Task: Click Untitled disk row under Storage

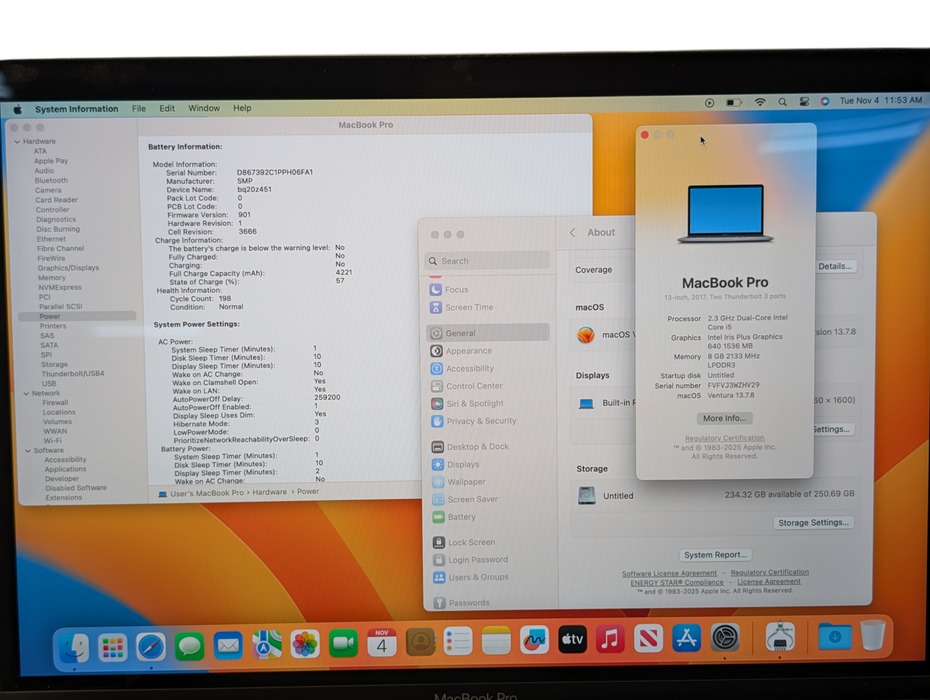Action: pyautogui.click(x=716, y=495)
